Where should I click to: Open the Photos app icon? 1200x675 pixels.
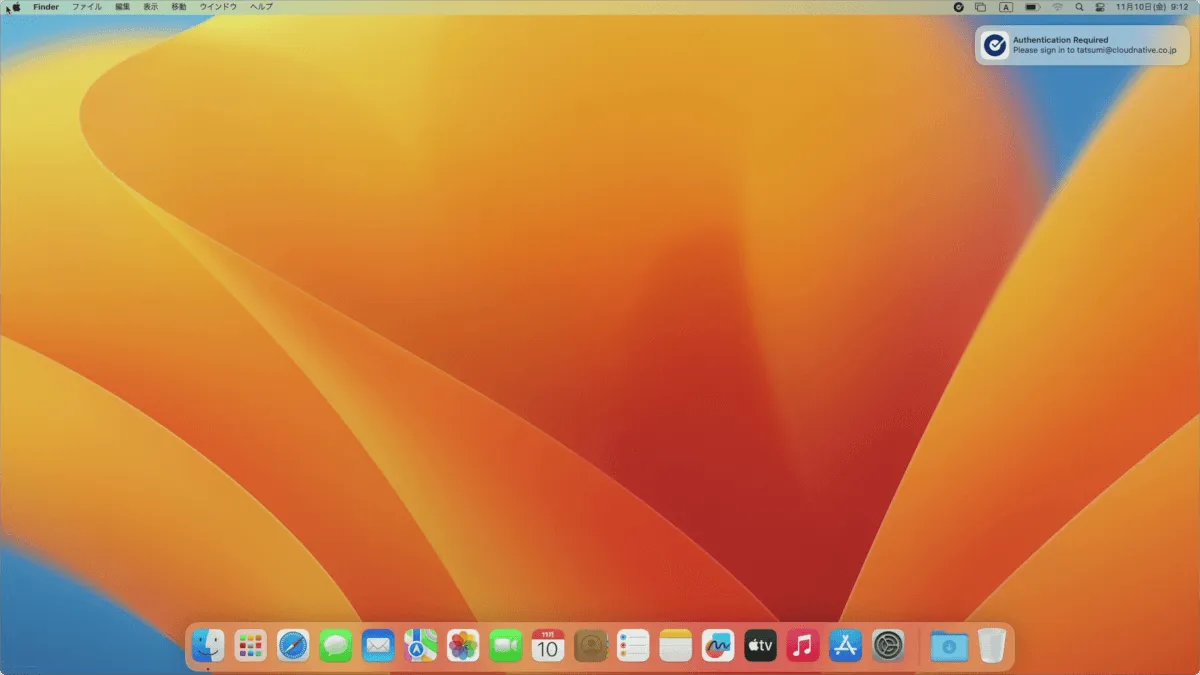463,646
